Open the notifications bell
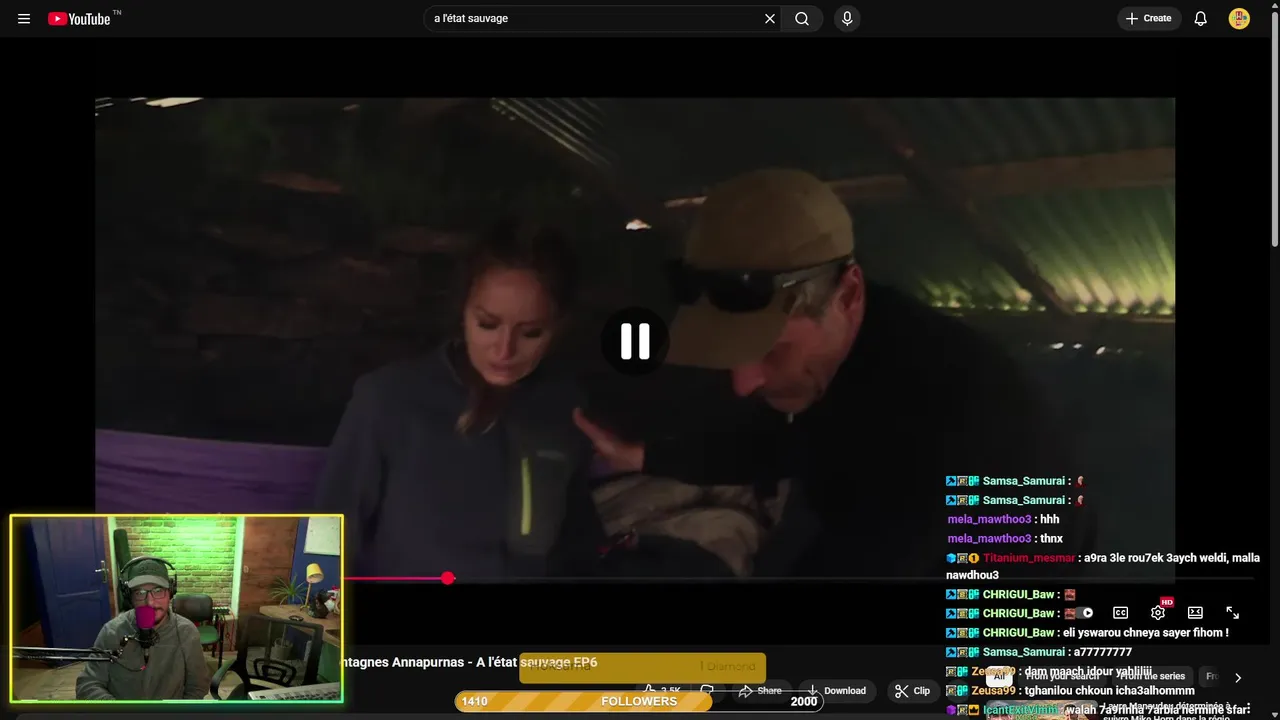Image resolution: width=1280 pixels, height=720 pixels. pos(1200,18)
